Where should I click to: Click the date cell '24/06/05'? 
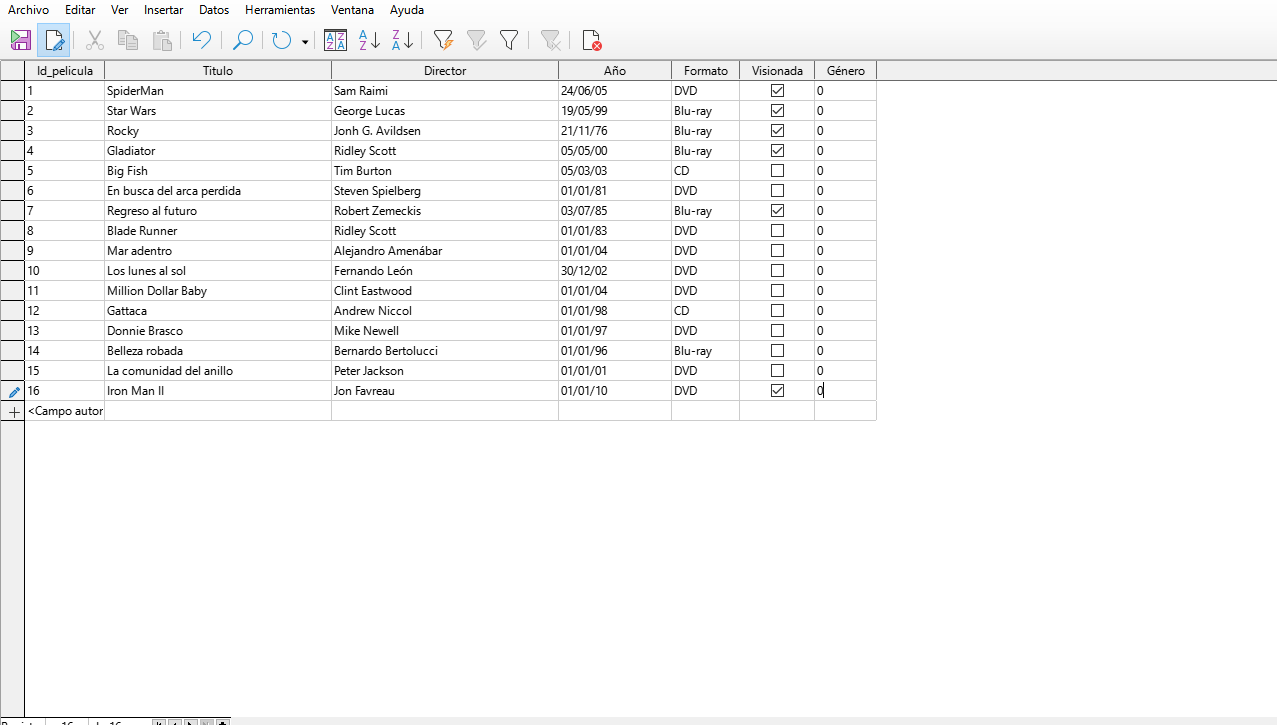click(x=615, y=91)
